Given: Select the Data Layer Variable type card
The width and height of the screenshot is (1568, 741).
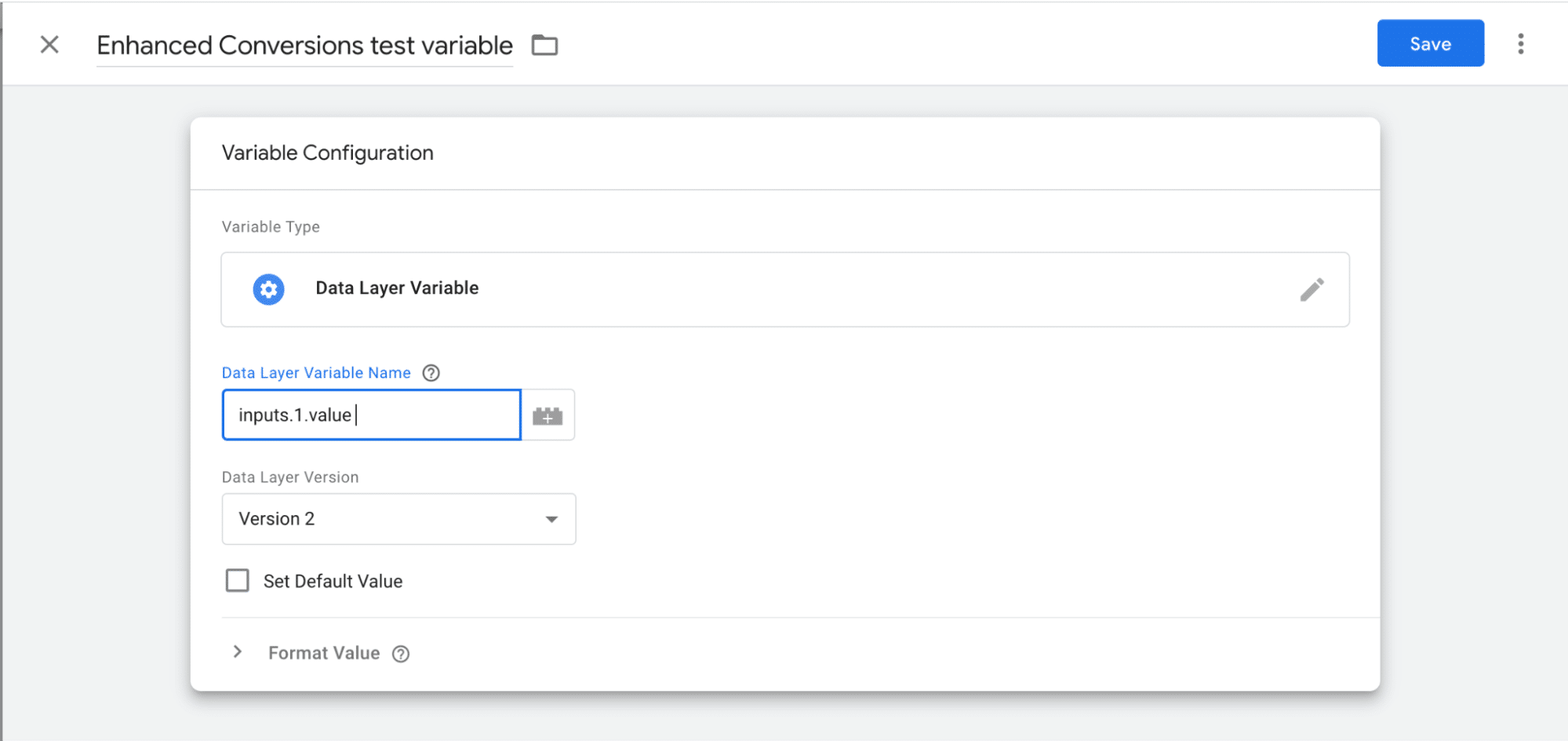Looking at the screenshot, I should coord(784,289).
